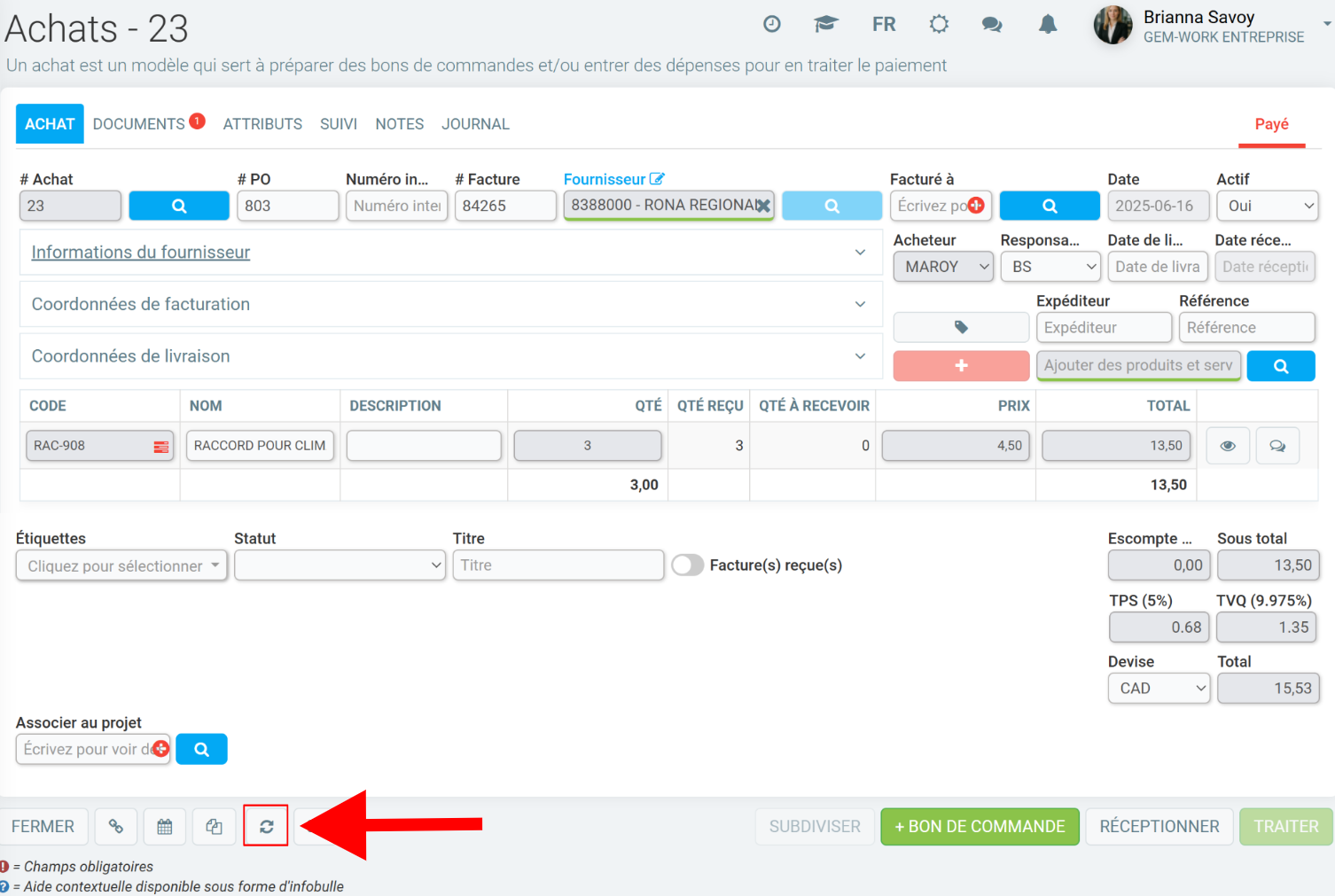1335x896 pixels.
Task: Expand the Coordonnées de facturation section
Action: point(451,304)
